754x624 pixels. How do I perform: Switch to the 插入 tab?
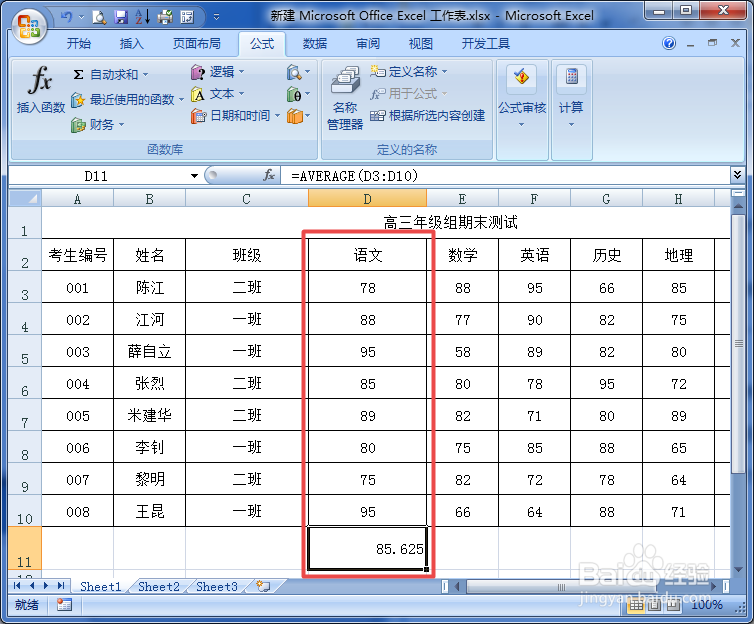(x=132, y=44)
